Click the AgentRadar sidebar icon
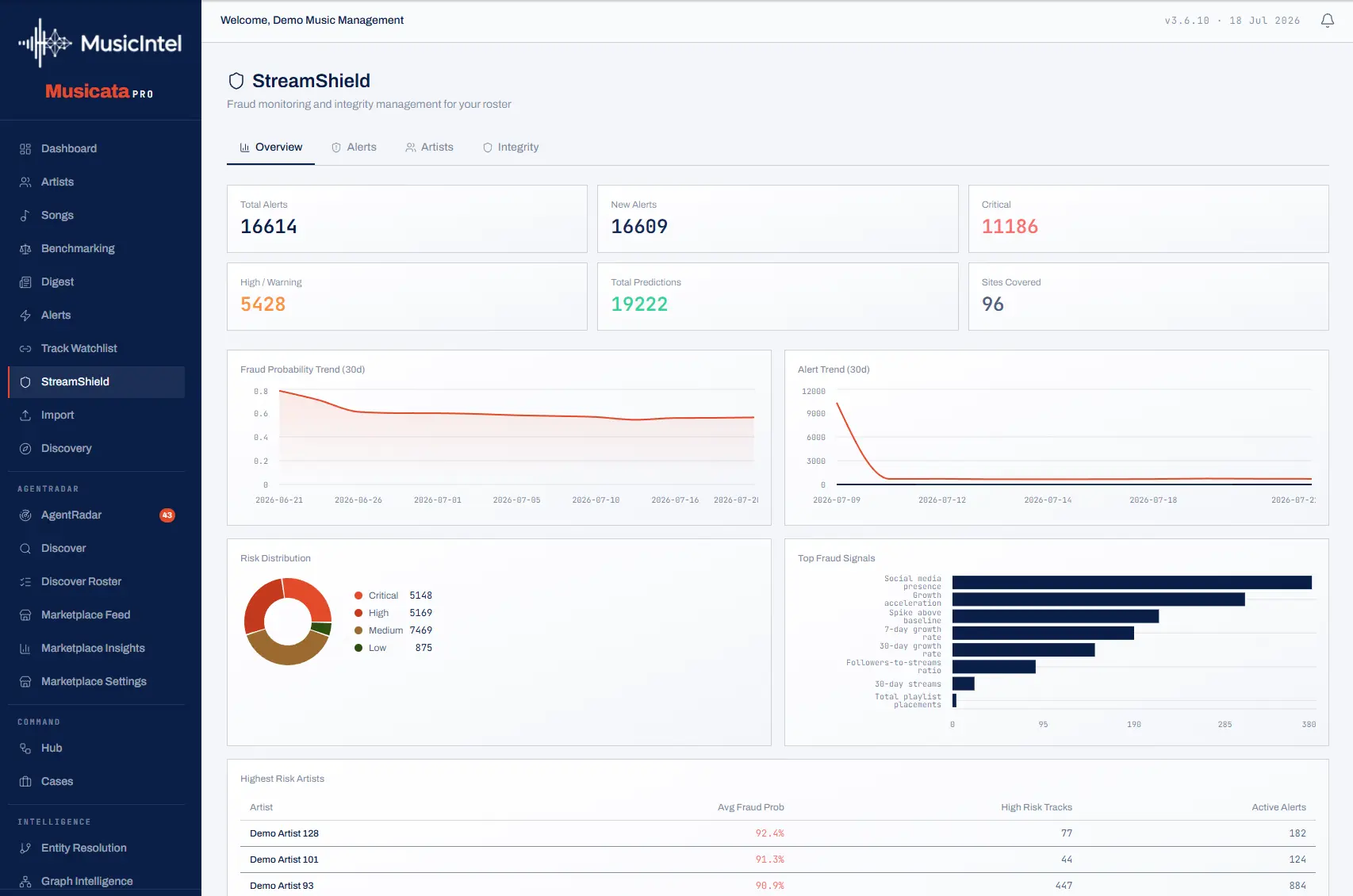The width and height of the screenshot is (1353, 896). click(x=25, y=515)
